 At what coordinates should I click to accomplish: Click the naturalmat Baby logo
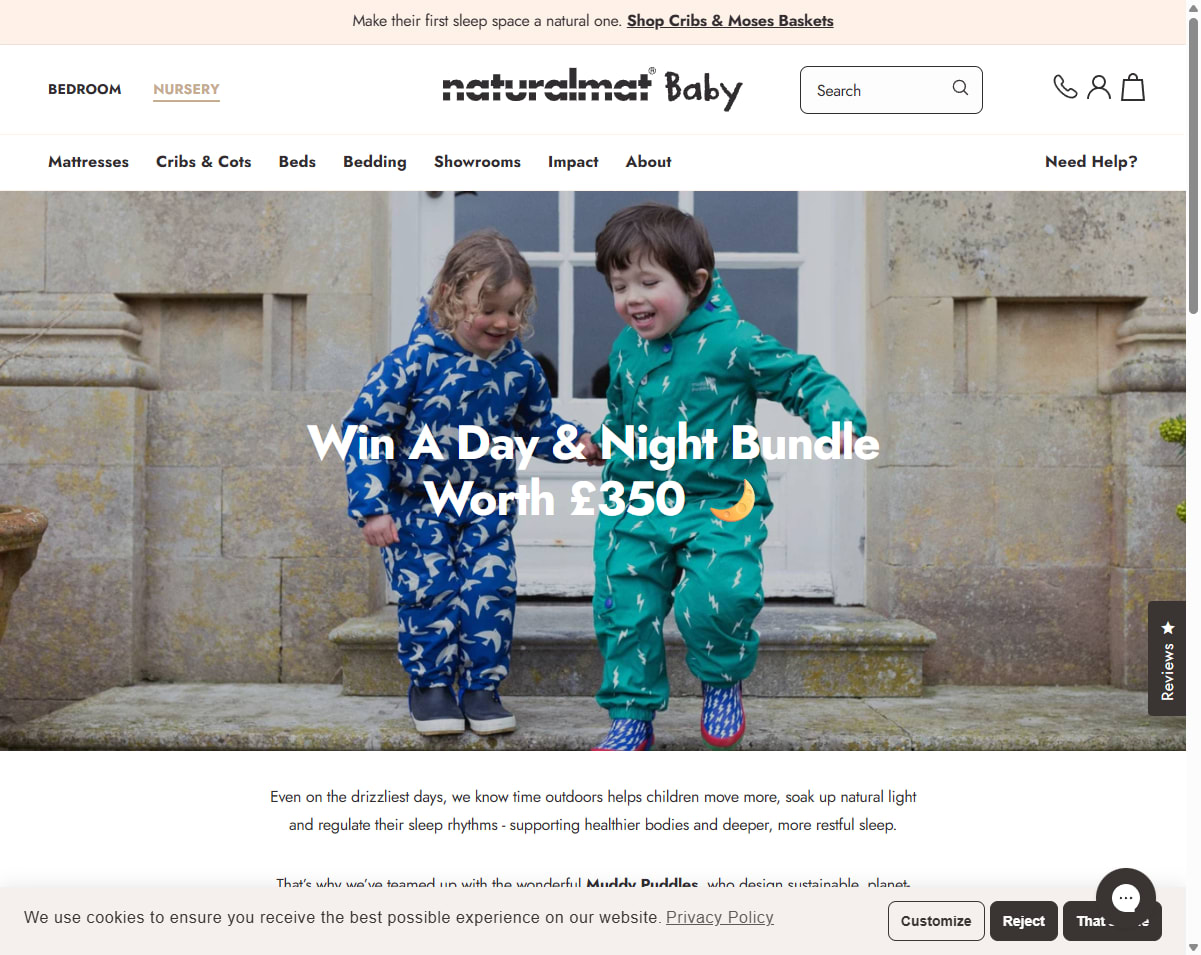592,89
